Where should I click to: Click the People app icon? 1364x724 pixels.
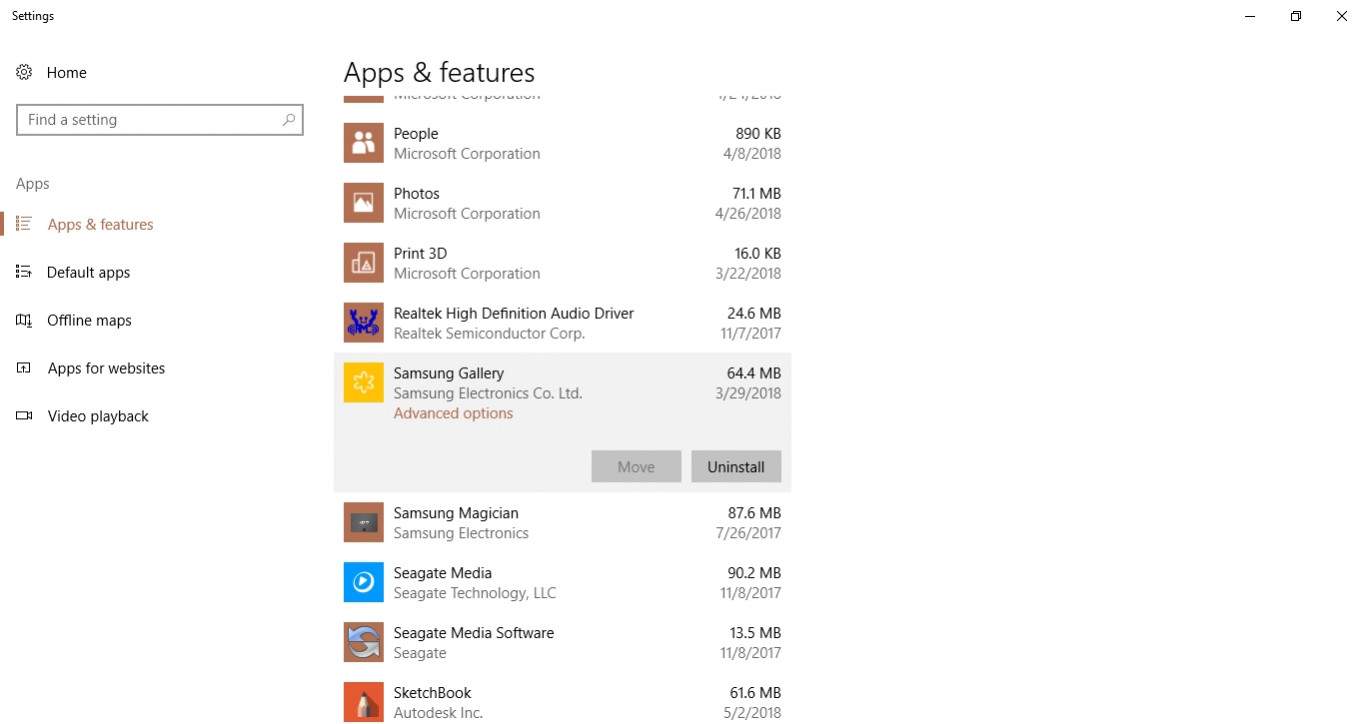363,143
